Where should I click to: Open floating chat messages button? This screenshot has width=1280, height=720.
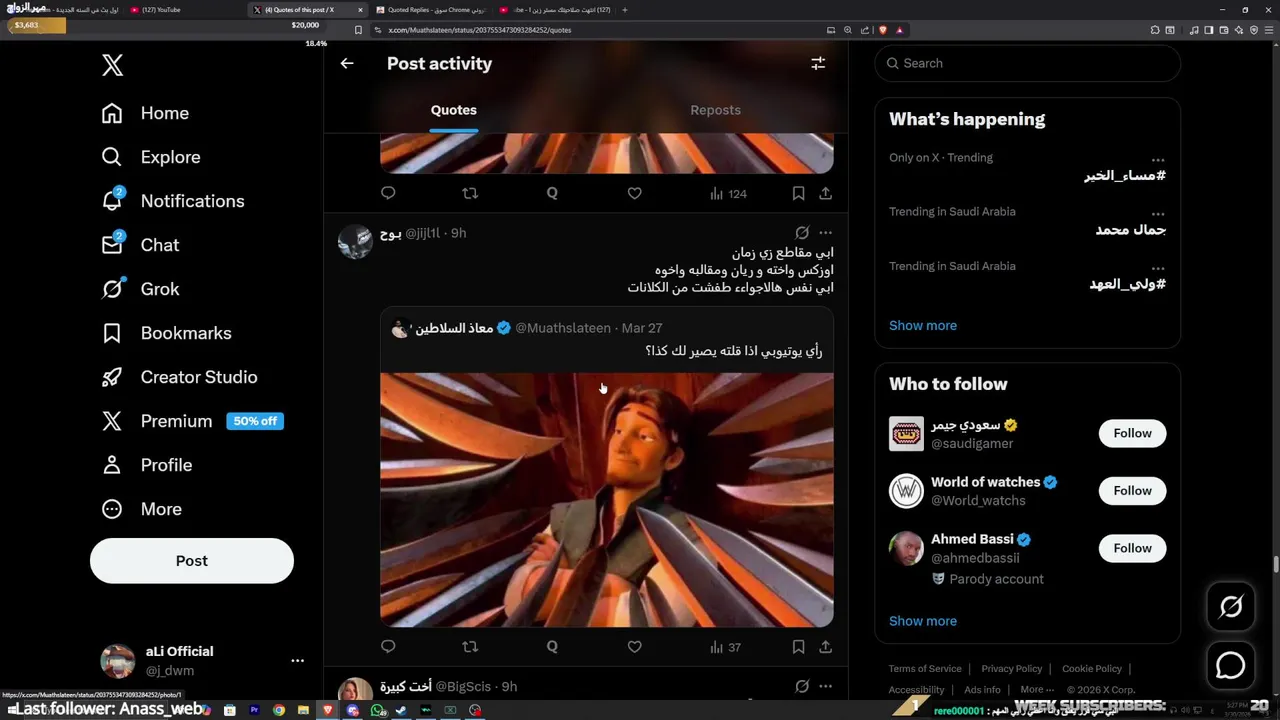[1231, 665]
